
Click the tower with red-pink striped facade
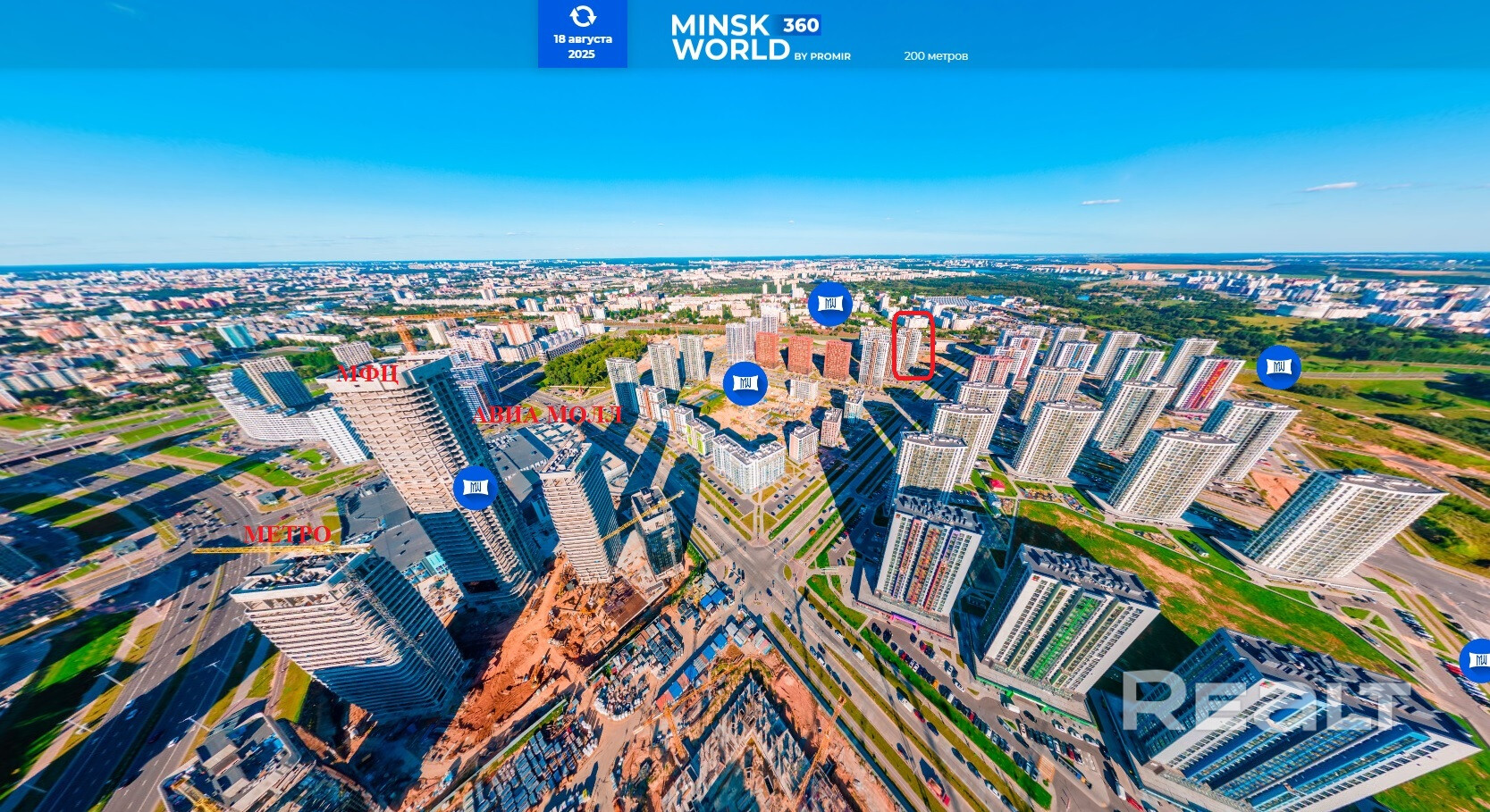[x=1208, y=384]
